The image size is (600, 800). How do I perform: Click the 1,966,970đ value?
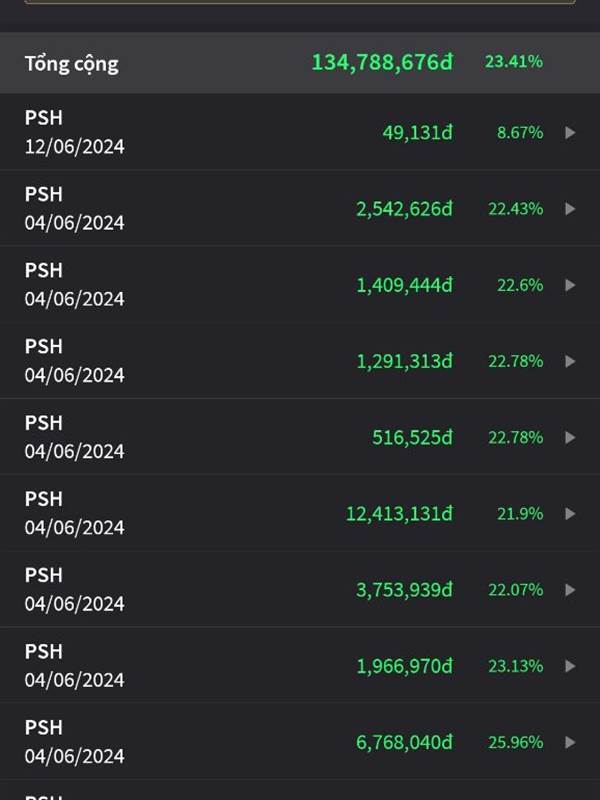click(404, 666)
